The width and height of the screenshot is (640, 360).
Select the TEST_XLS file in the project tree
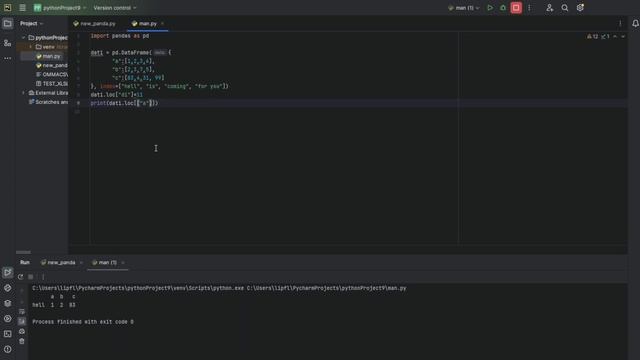click(x=51, y=84)
